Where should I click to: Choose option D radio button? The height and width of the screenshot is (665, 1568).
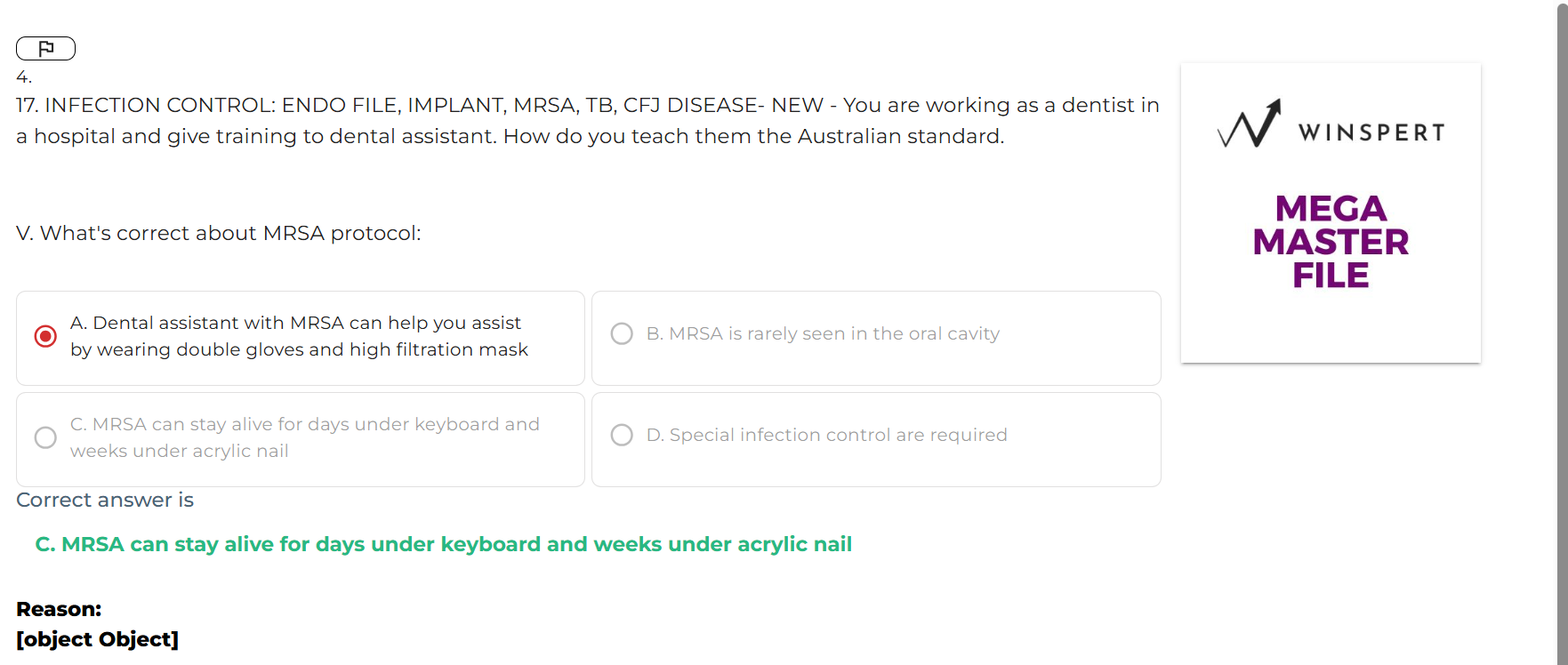[x=622, y=435]
